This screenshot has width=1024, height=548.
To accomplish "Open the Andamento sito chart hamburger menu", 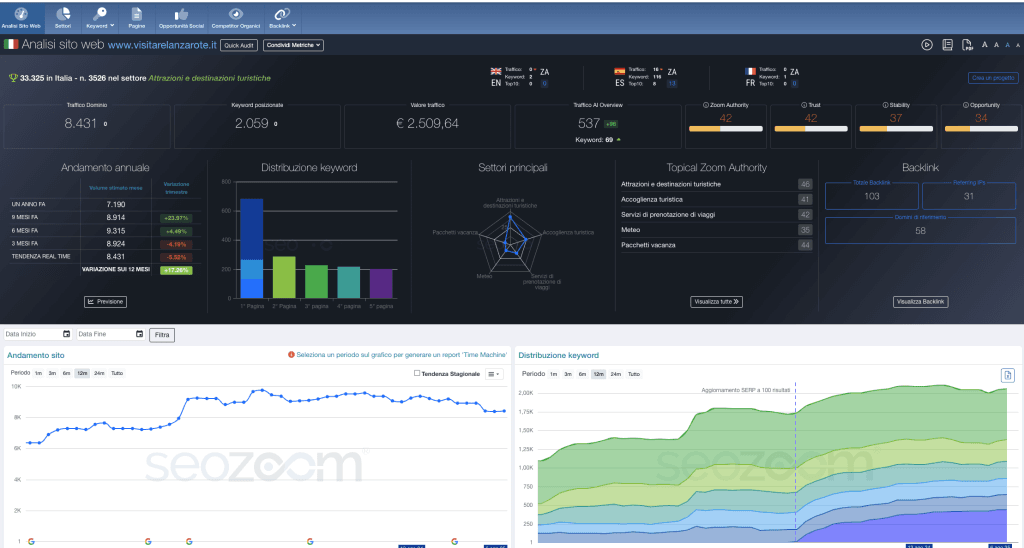I will 494,374.
